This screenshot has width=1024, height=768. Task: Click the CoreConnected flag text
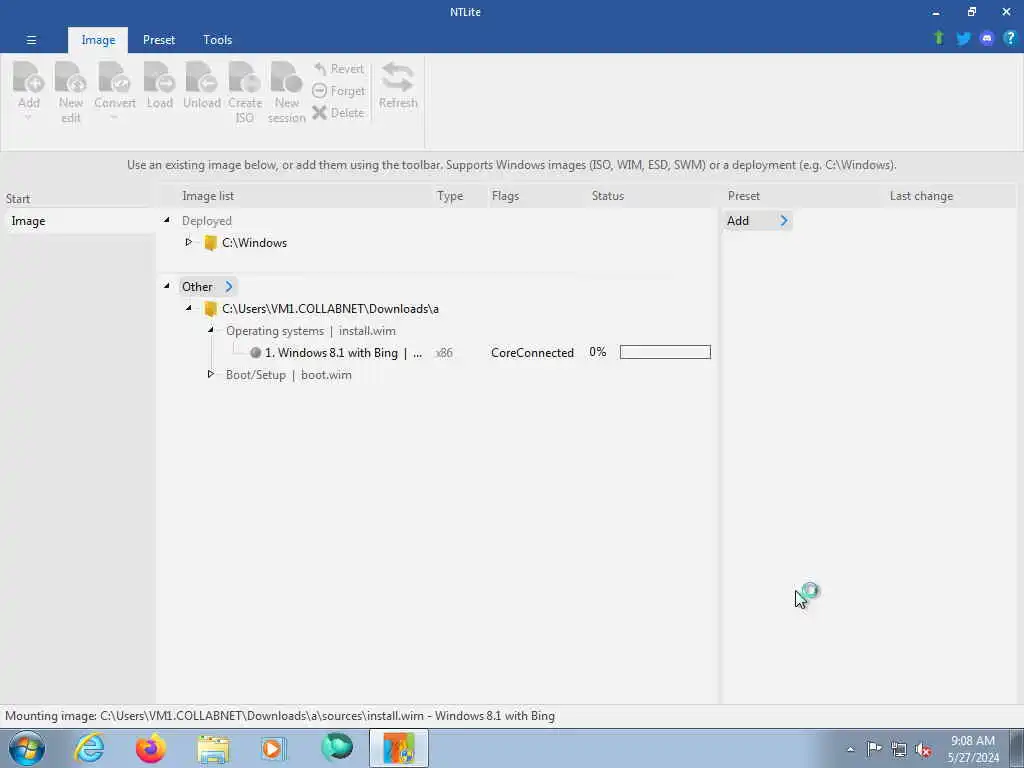click(532, 353)
